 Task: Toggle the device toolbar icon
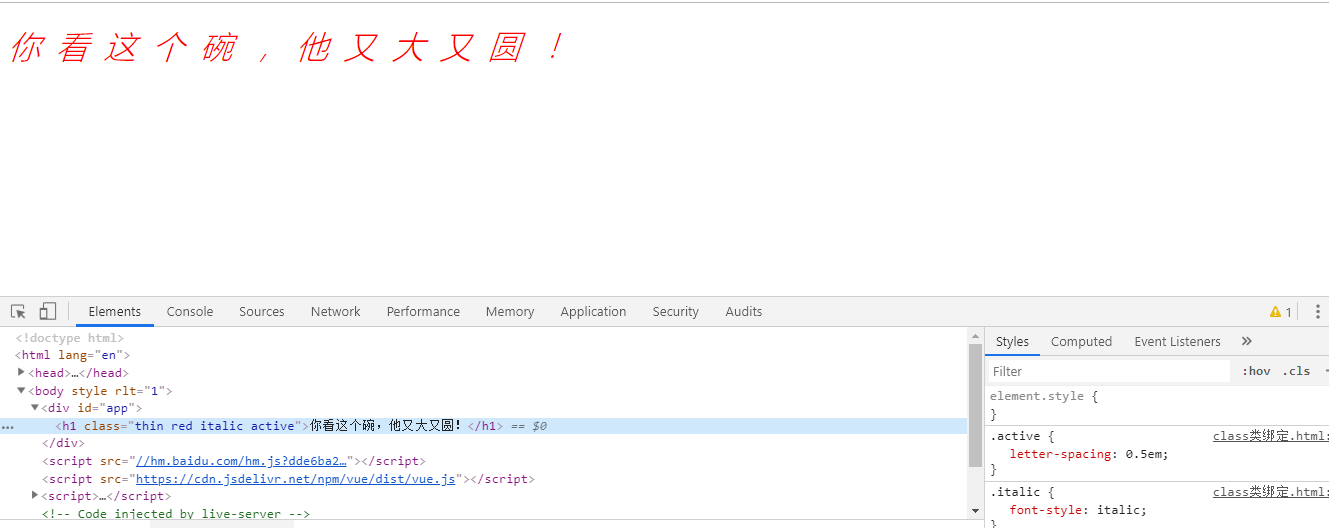pyautogui.click(x=48, y=312)
